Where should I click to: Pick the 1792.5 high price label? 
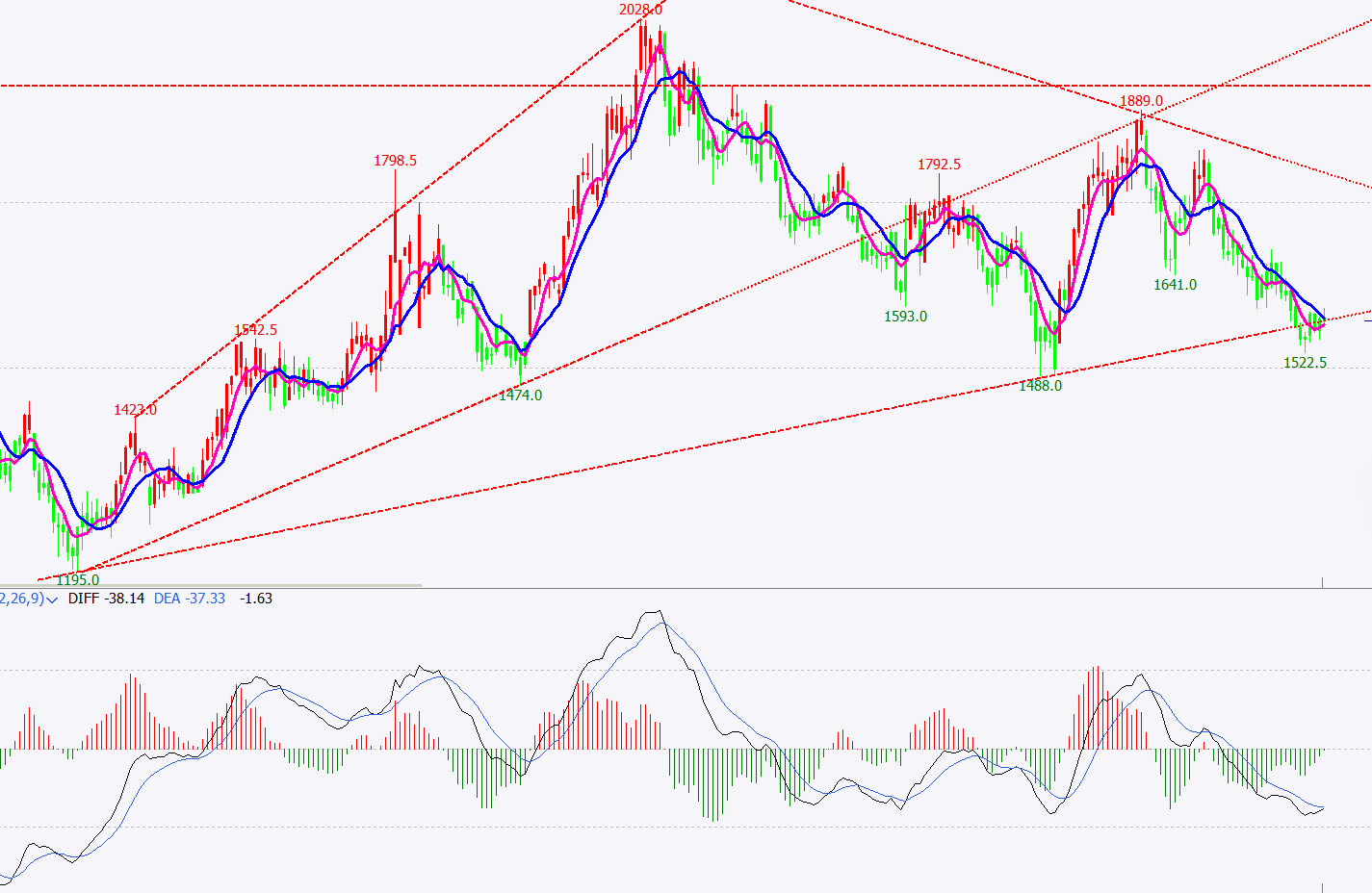[x=939, y=165]
